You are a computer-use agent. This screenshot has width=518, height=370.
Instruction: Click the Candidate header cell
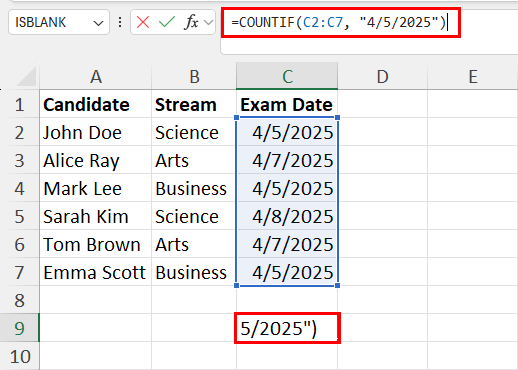point(96,104)
